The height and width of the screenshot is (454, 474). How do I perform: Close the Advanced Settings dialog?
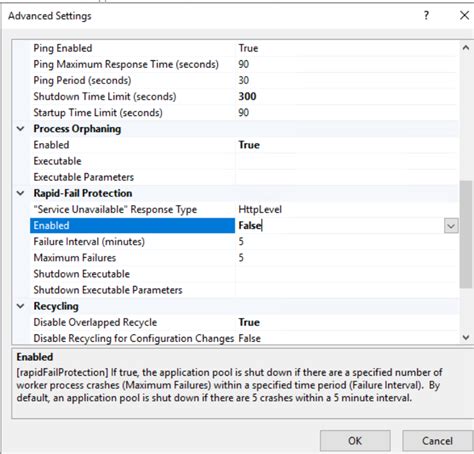pos(464,15)
